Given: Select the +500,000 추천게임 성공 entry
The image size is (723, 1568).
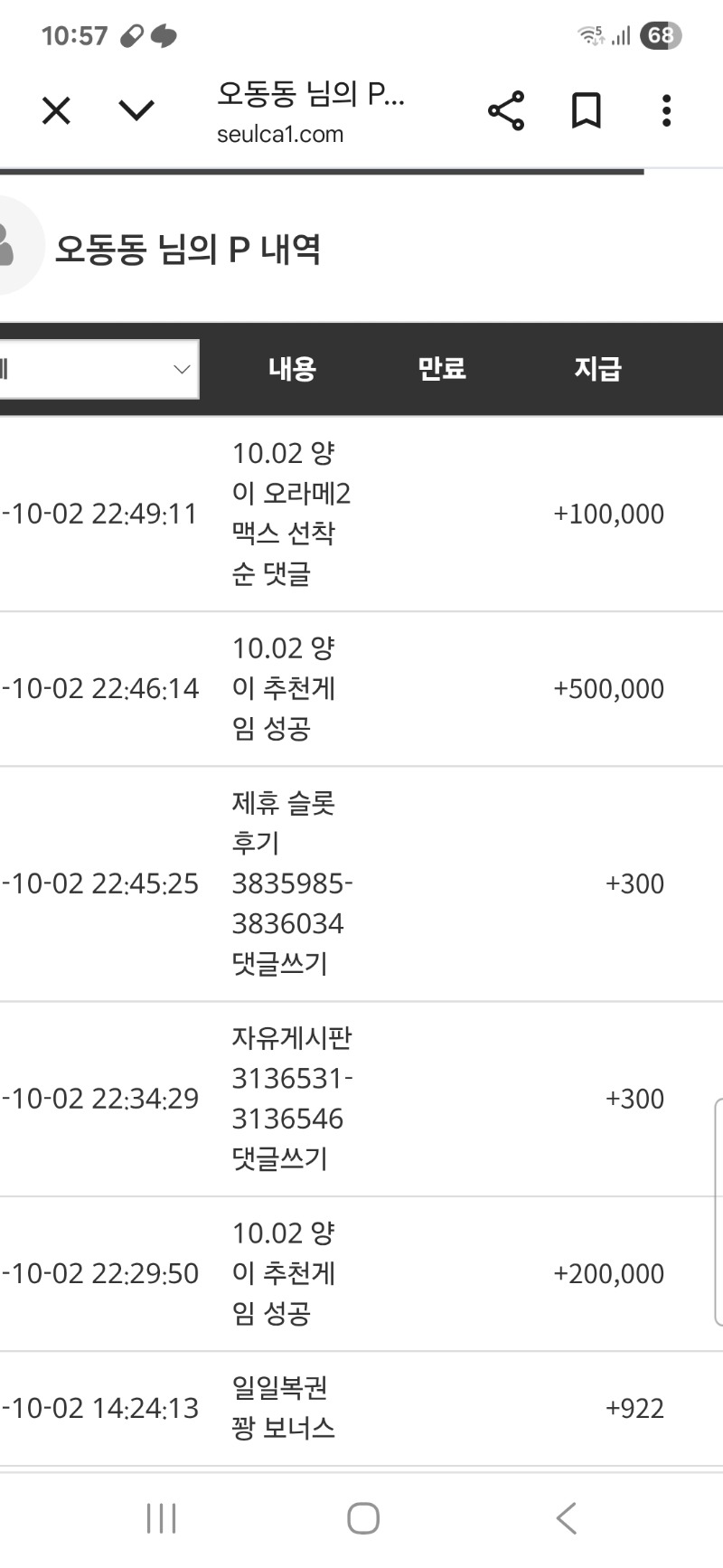Looking at the screenshot, I should point(283,688).
